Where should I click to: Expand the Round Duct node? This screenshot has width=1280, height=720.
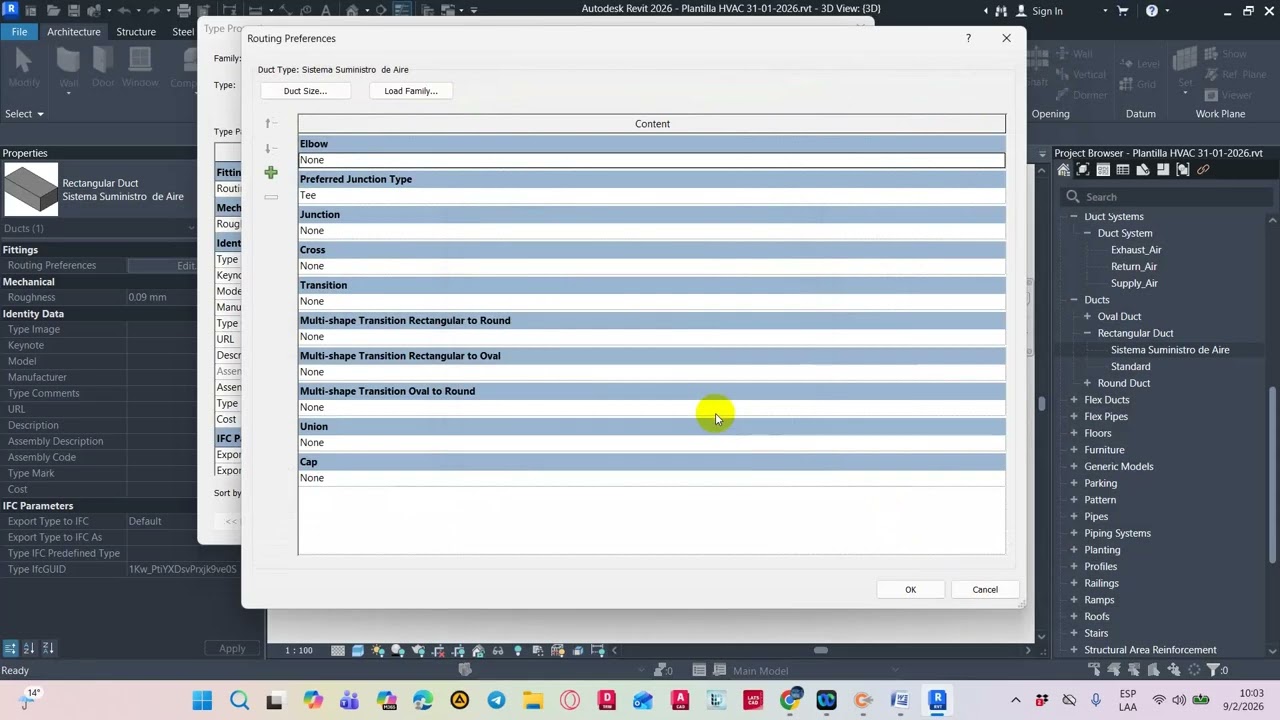point(1087,383)
